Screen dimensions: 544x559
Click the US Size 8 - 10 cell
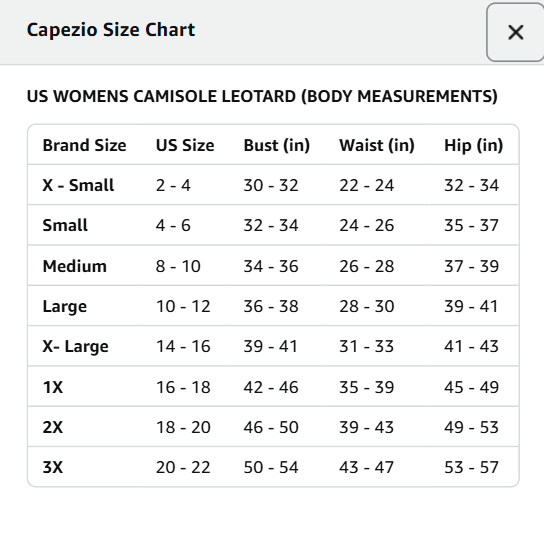178,266
